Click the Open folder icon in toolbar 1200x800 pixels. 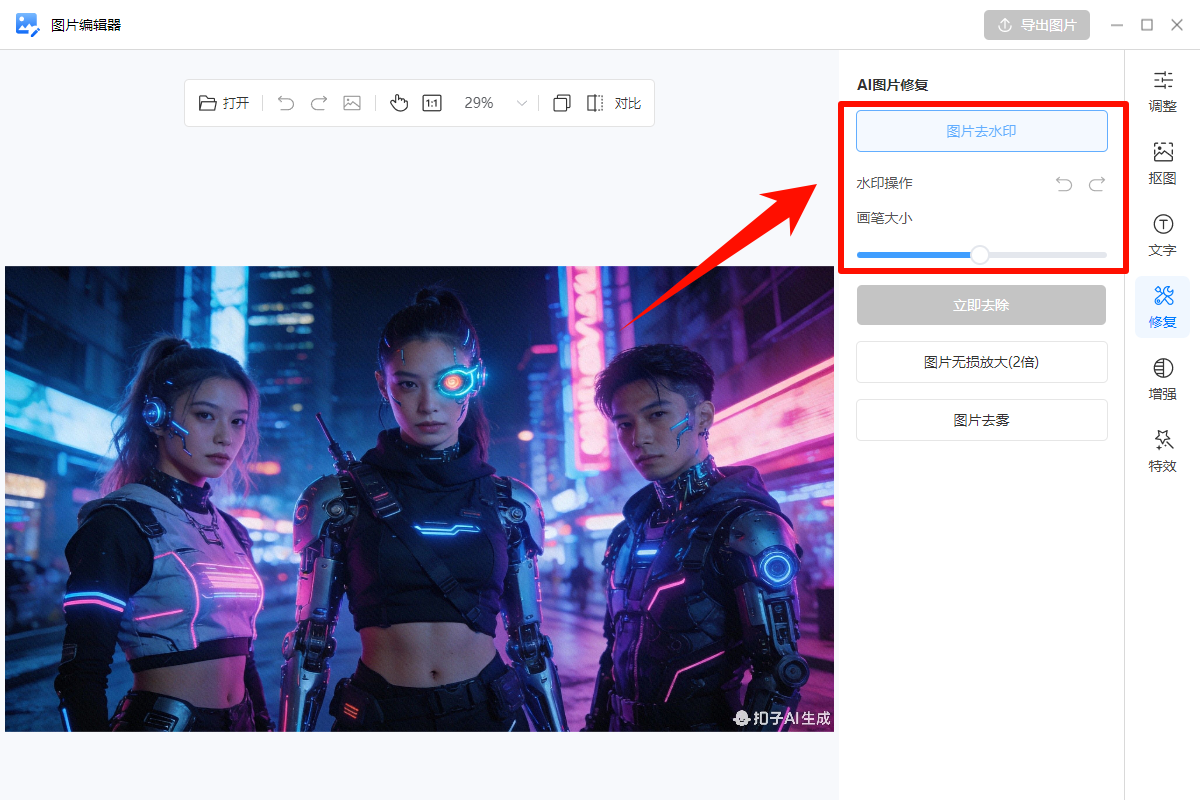208,103
